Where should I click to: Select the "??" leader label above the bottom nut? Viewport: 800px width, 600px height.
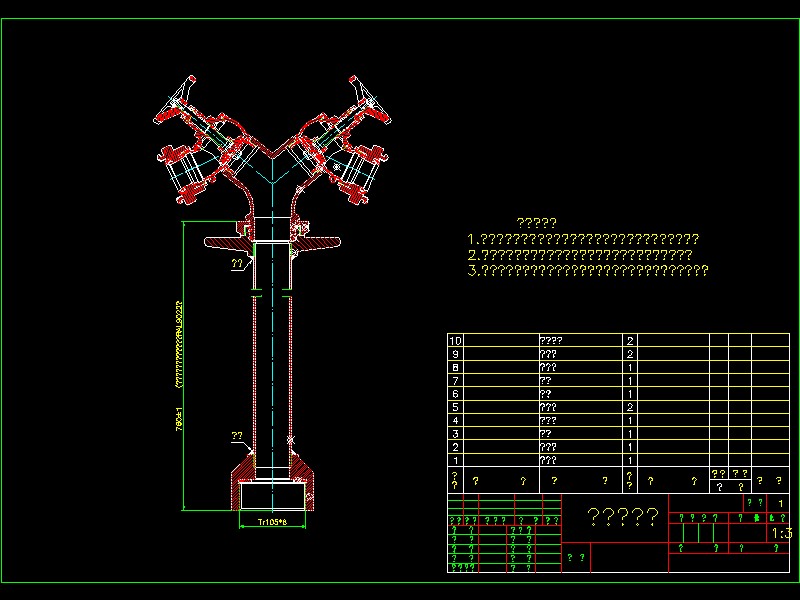coord(237,436)
